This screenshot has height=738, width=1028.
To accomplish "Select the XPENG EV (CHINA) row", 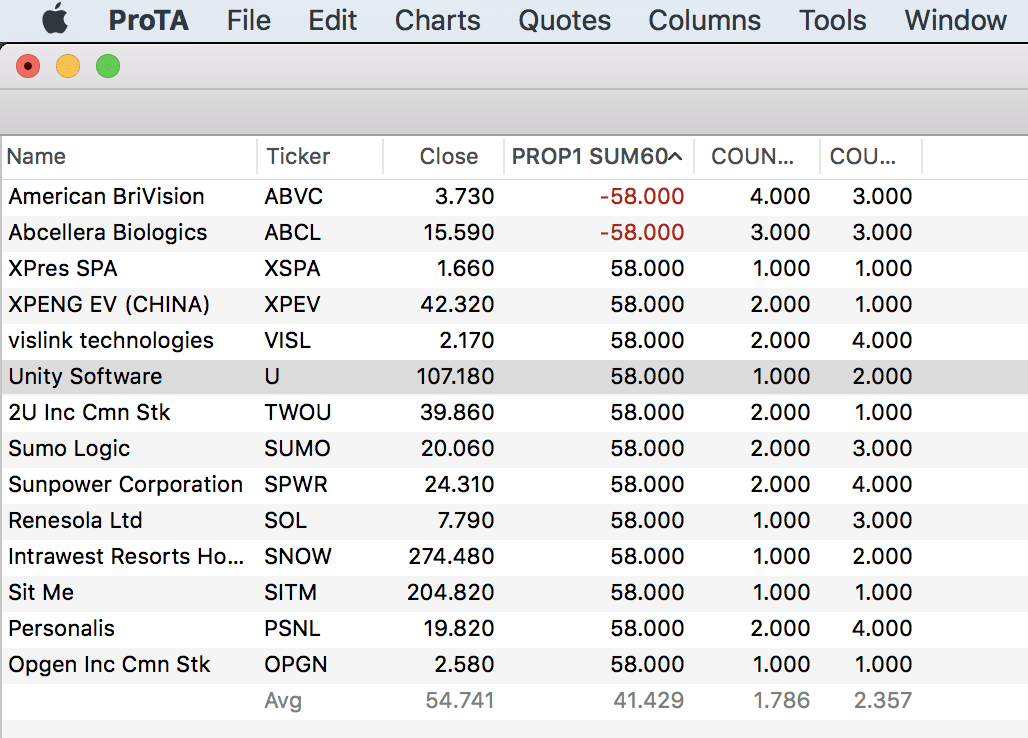I will pos(109,305).
